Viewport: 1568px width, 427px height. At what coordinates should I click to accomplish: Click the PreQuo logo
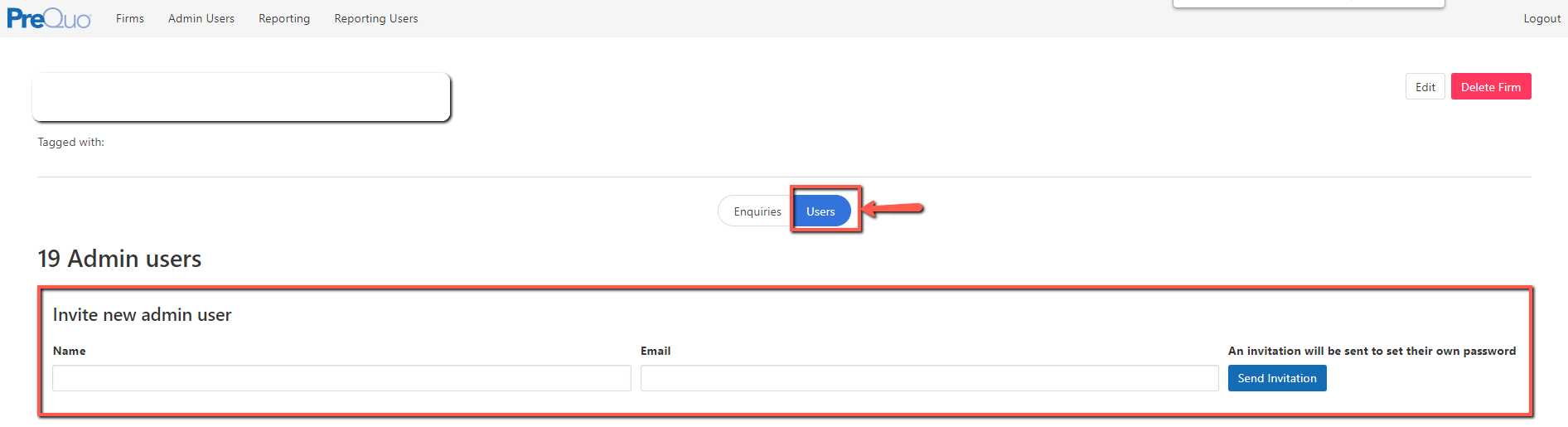click(49, 18)
